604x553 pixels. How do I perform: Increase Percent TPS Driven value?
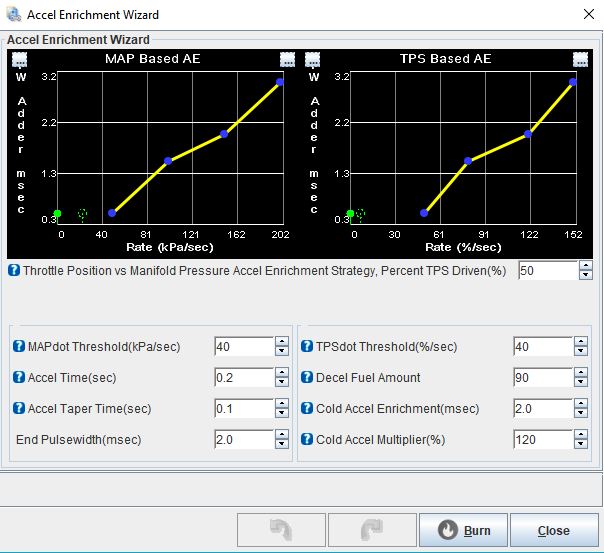(x=585, y=266)
